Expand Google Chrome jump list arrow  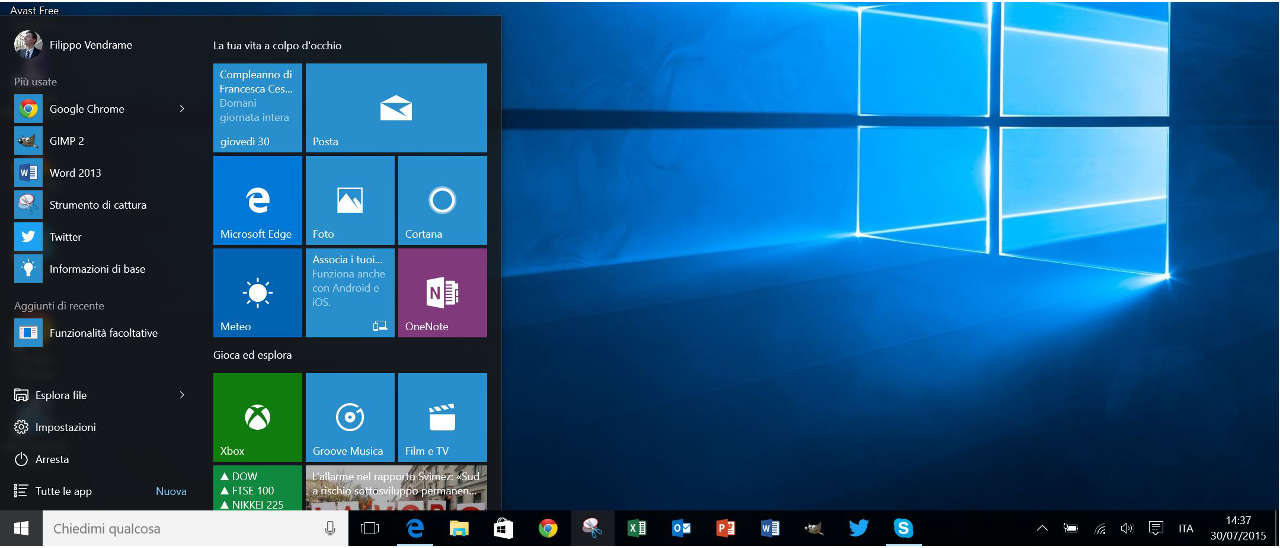point(182,109)
